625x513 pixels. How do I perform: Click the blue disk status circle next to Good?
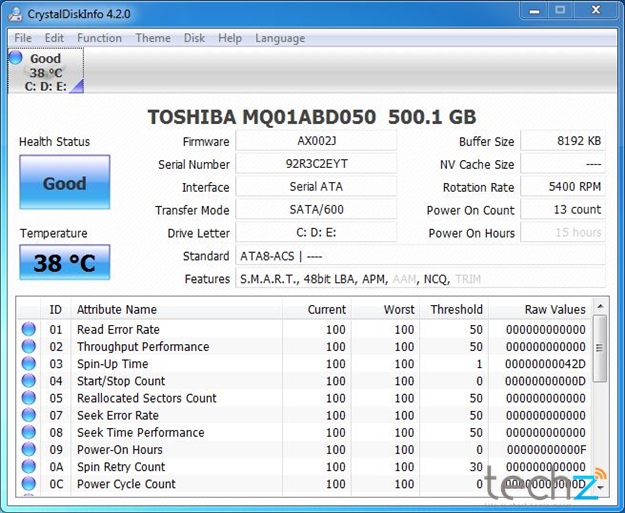pos(16,58)
